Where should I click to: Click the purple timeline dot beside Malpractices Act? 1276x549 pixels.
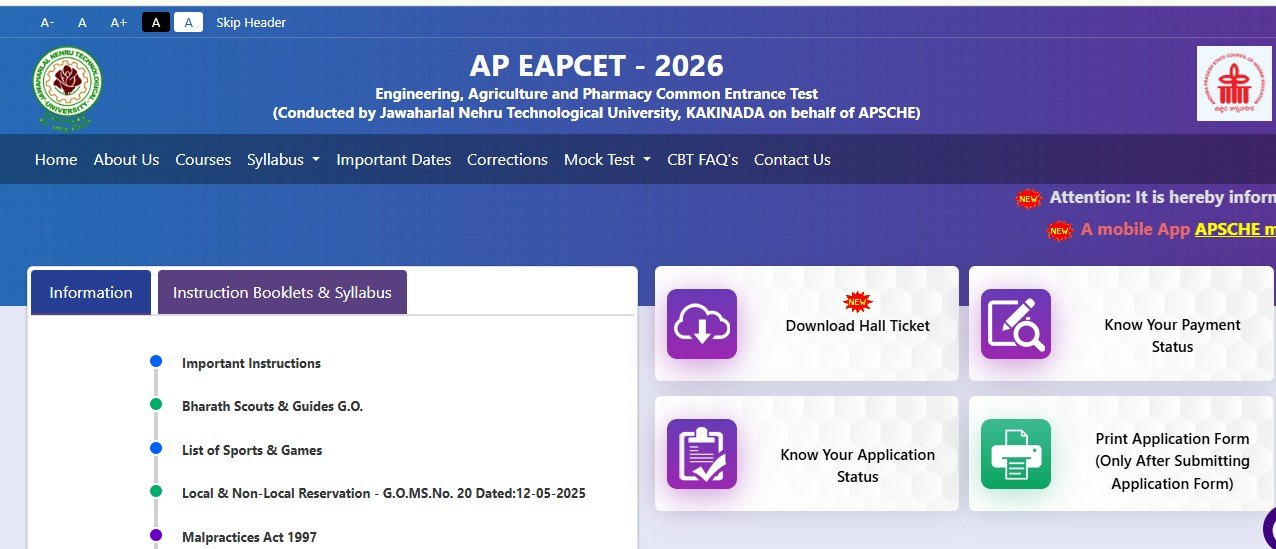coord(156,535)
